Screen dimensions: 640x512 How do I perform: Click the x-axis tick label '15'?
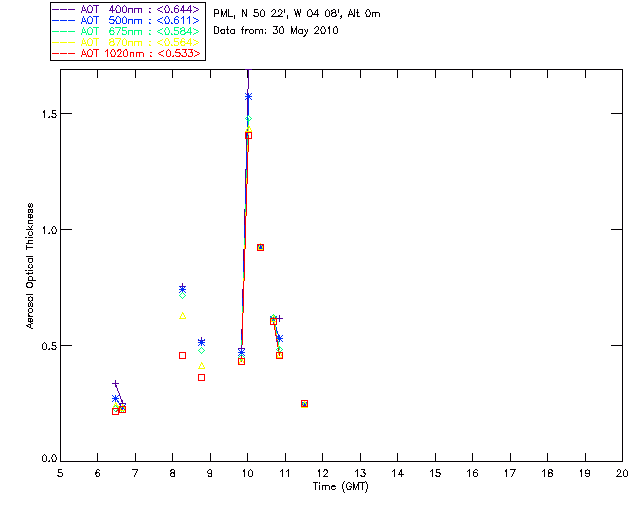tap(435, 473)
